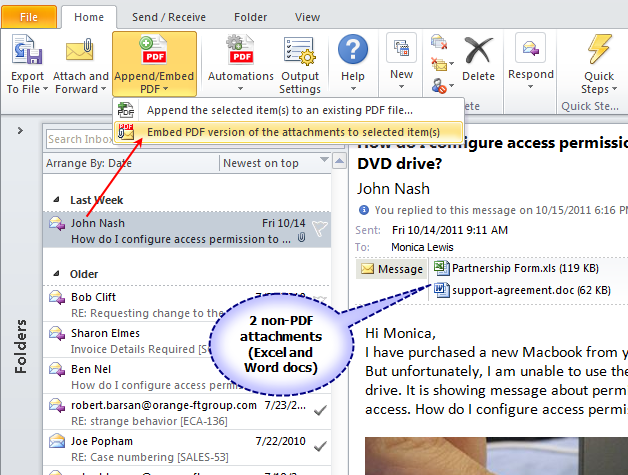The image size is (628, 475).
Task: Click the You replied to this message notice
Action: tap(501, 210)
